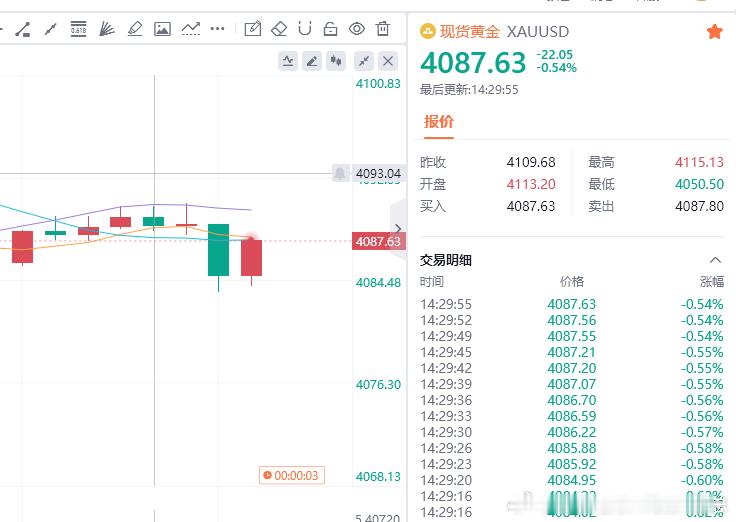
Task: Toggle the lock drawings icon
Action: (x=330, y=29)
